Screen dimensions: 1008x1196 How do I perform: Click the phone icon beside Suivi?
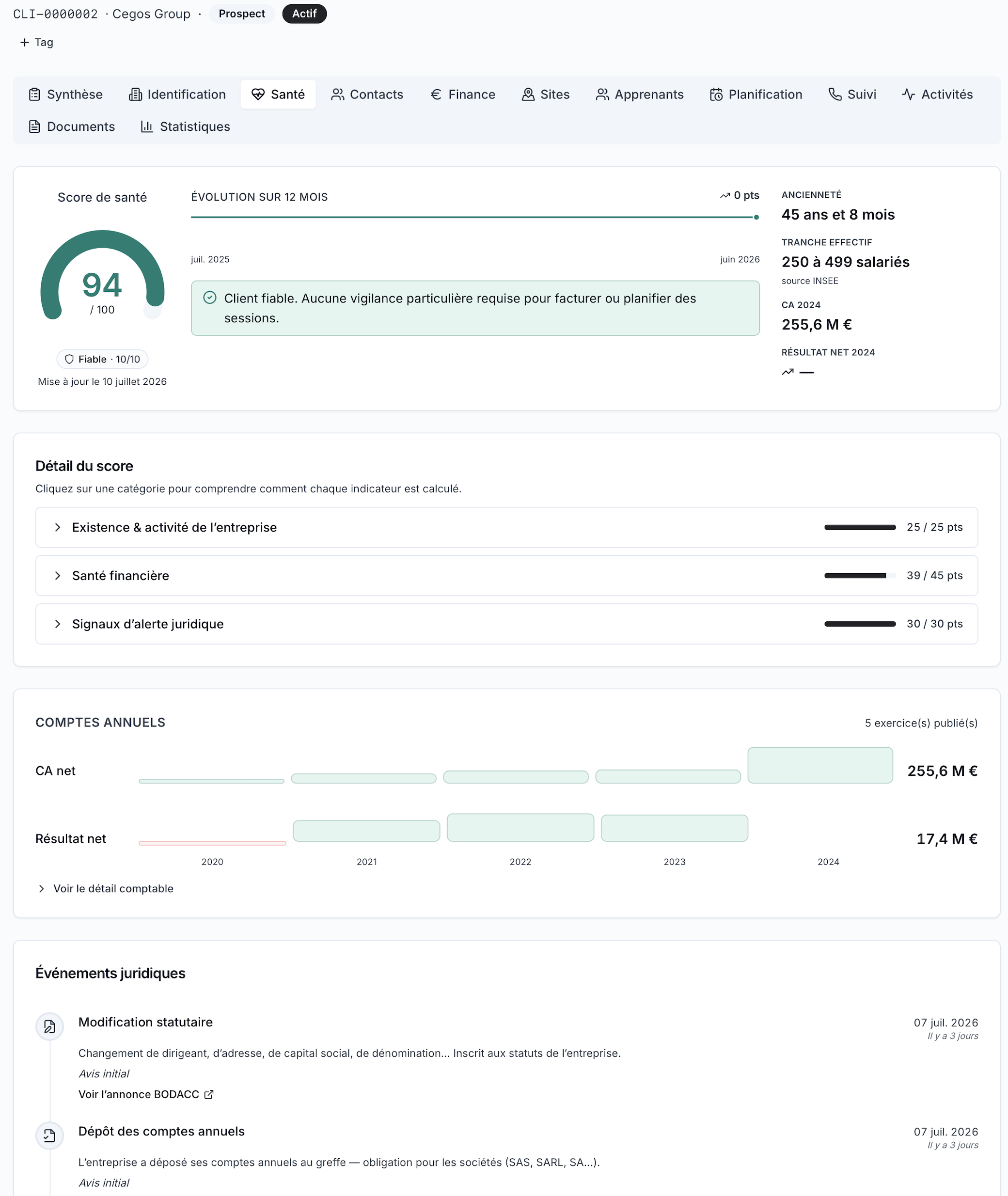[x=835, y=94]
